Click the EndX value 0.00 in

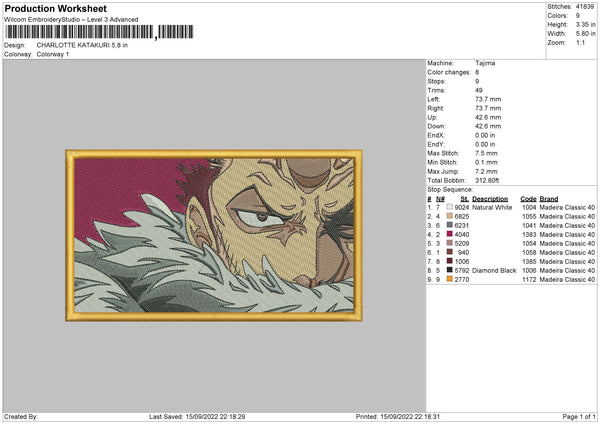485,135
